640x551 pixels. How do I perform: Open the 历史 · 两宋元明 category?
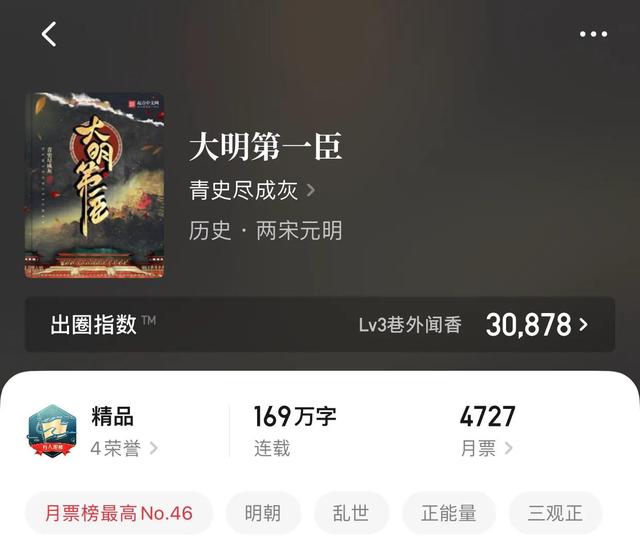(265, 230)
